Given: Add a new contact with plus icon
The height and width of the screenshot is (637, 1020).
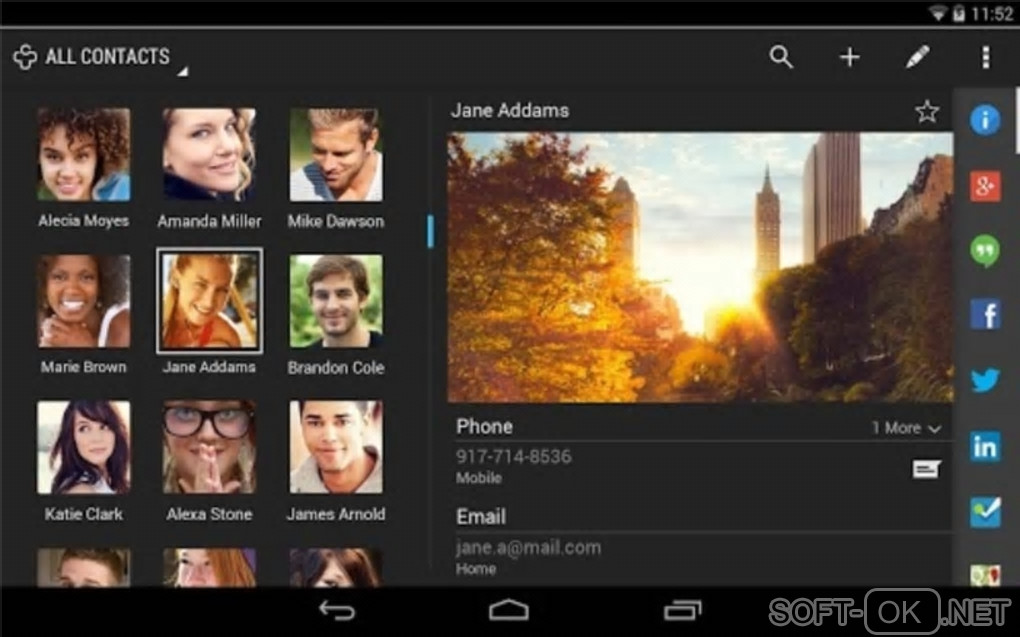Looking at the screenshot, I should click(849, 57).
